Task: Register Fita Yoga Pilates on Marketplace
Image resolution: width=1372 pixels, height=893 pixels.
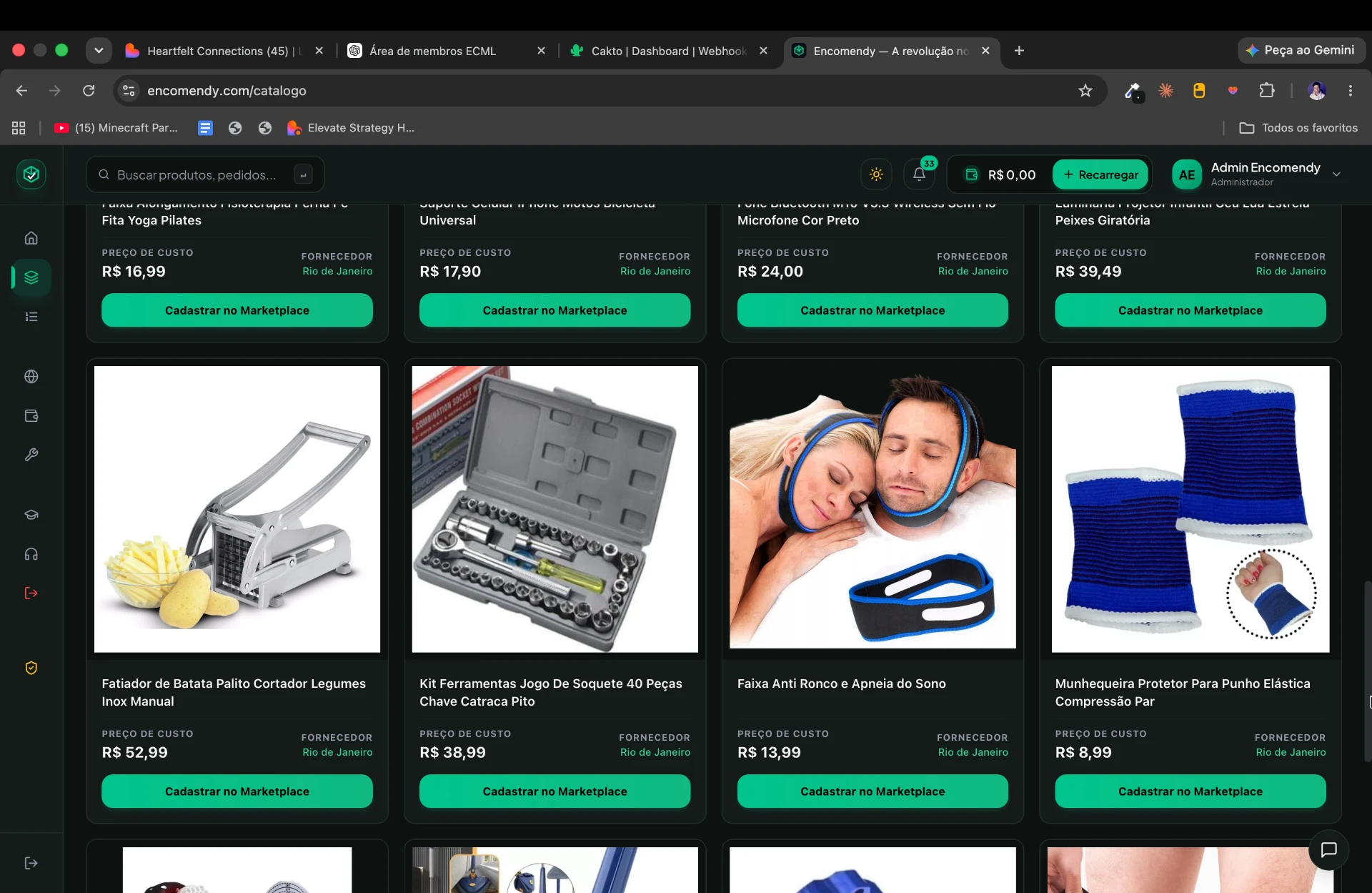Action: (237, 310)
